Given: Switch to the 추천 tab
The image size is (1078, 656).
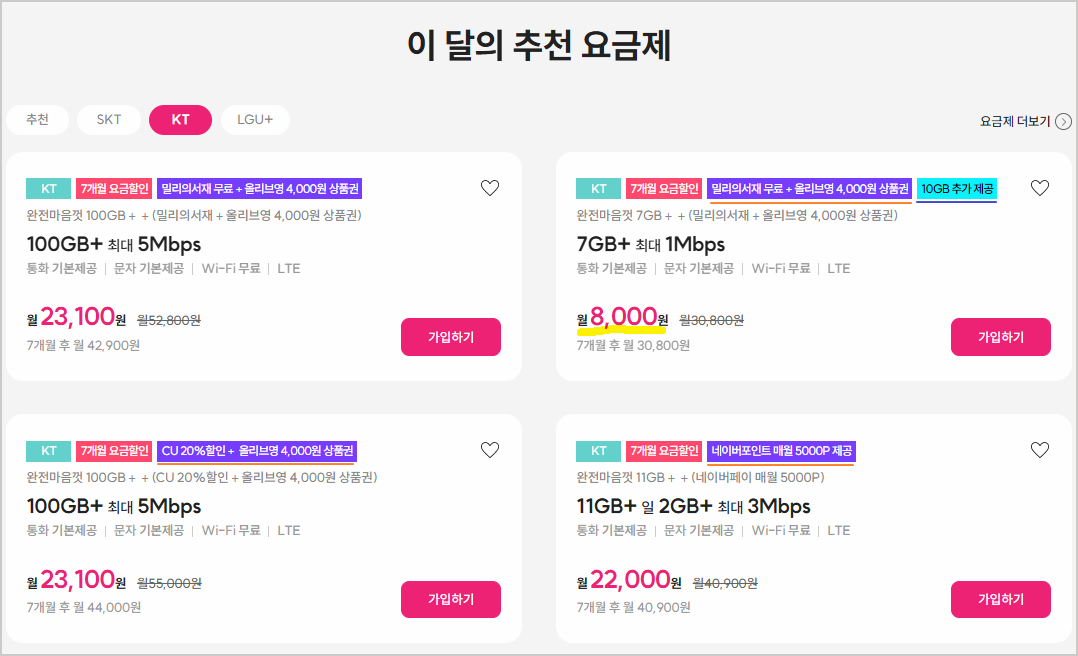Looking at the screenshot, I should pyautogui.click(x=37, y=120).
